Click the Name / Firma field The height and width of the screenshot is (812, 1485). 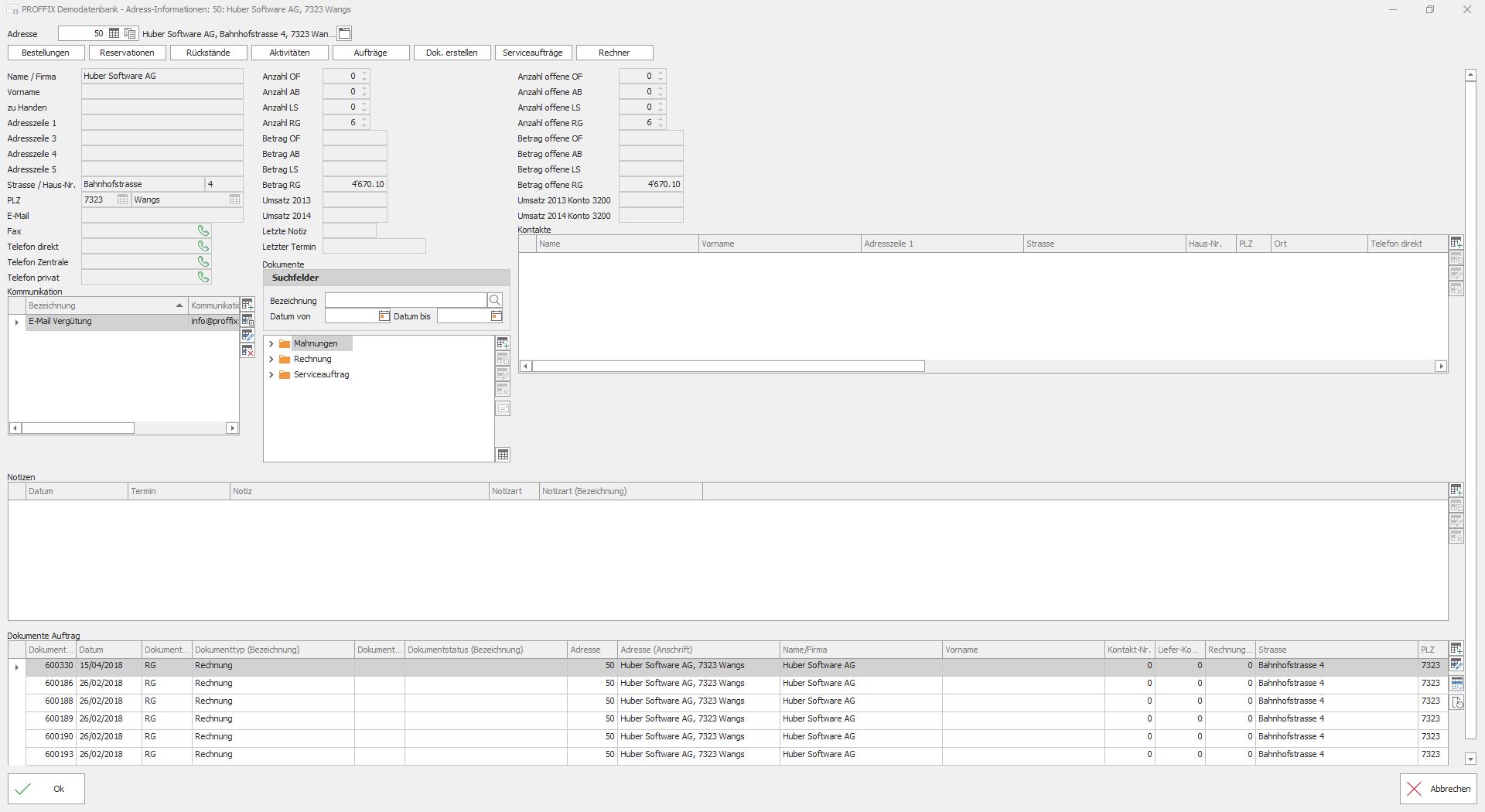pyautogui.click(x=162, y=76)
